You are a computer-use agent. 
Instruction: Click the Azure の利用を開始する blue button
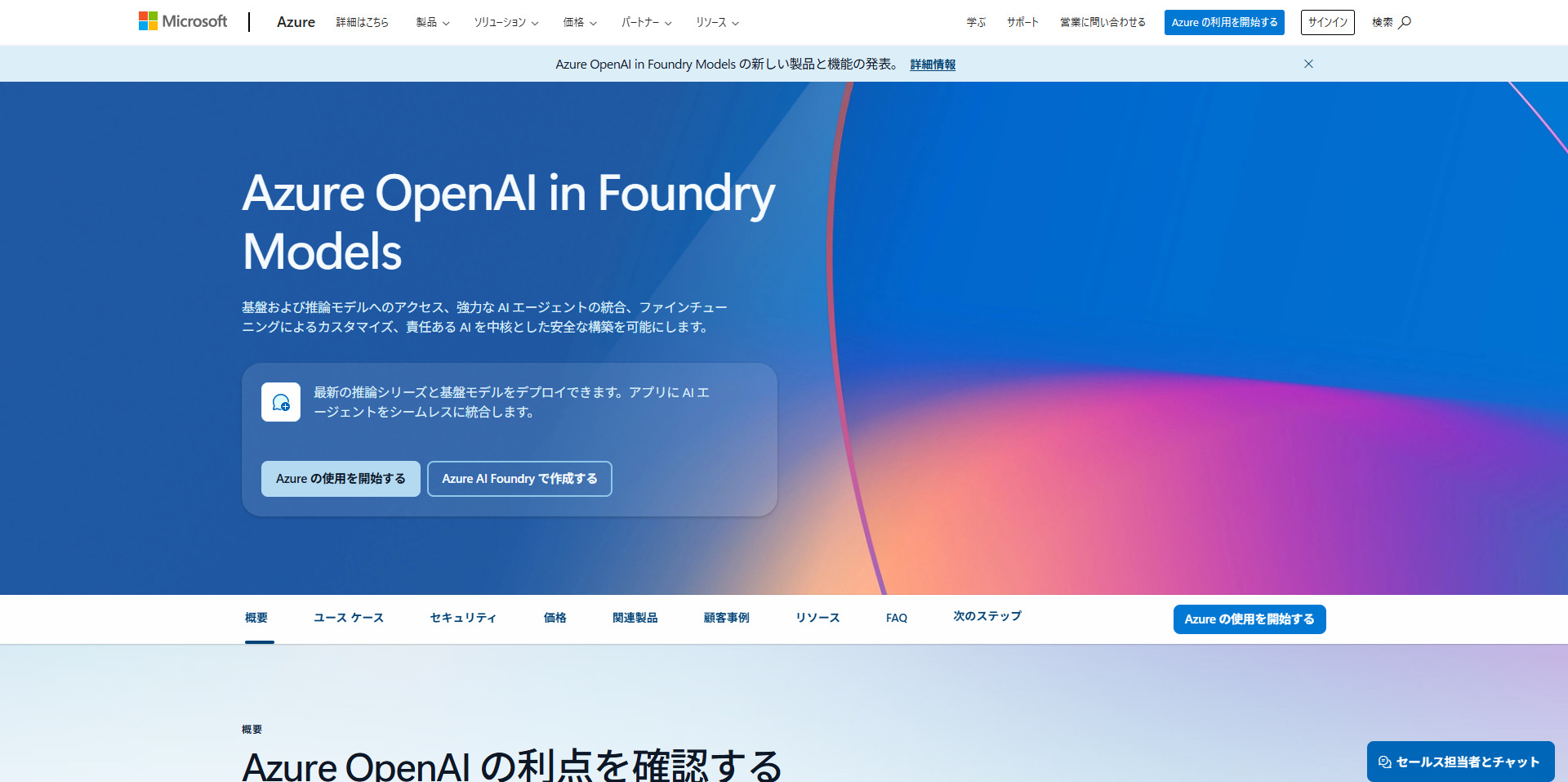[x=1224, y=22]
